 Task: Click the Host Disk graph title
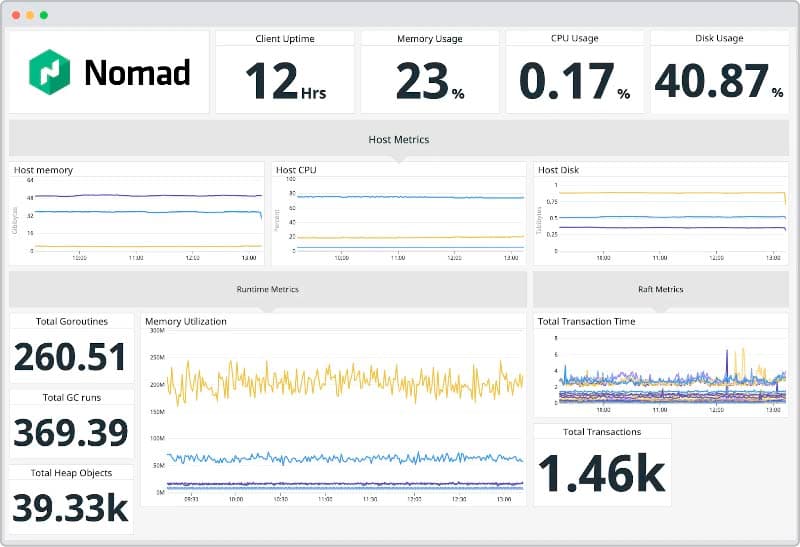[561, 170]
